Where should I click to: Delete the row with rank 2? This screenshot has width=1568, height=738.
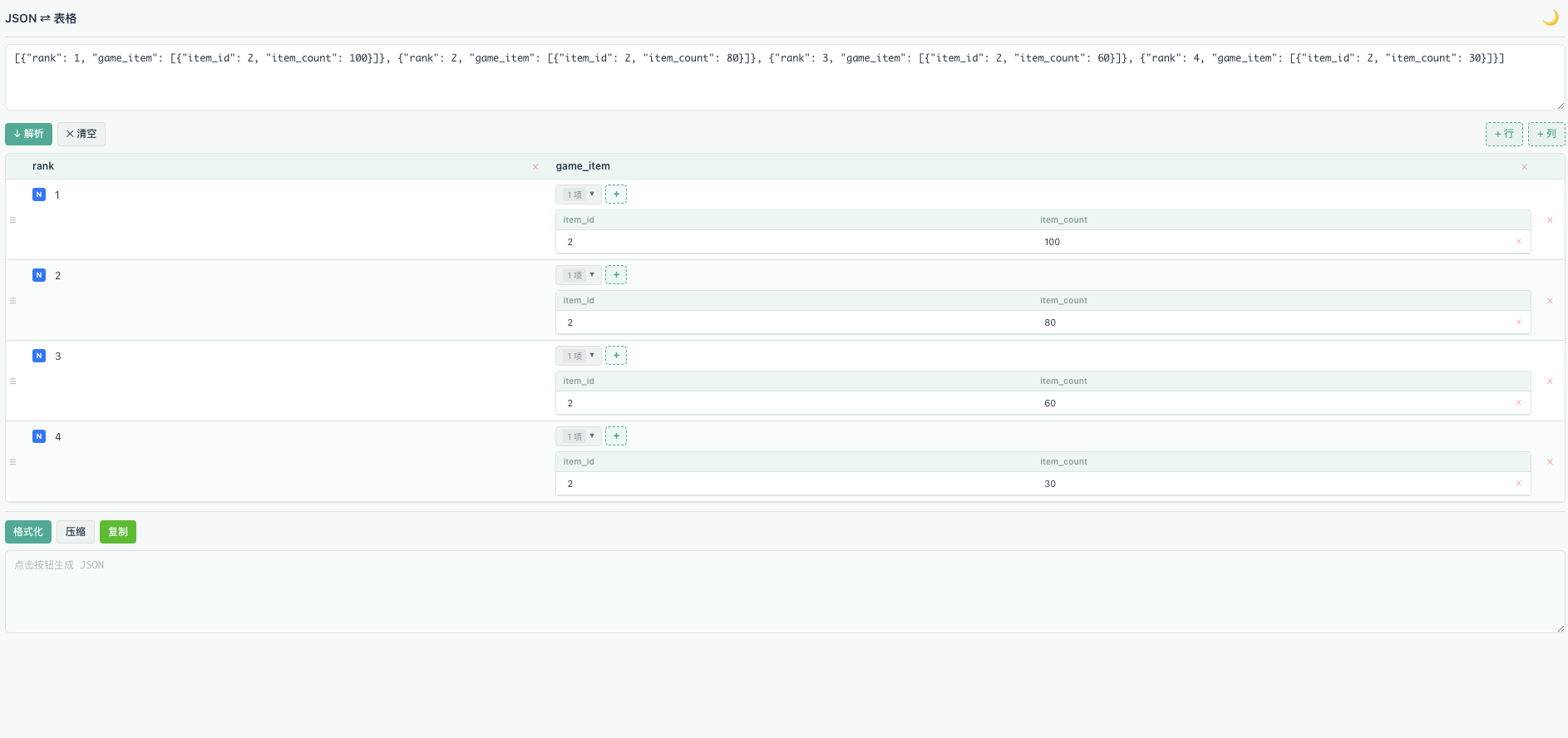pyautogui.click(x=1550, y=301)
